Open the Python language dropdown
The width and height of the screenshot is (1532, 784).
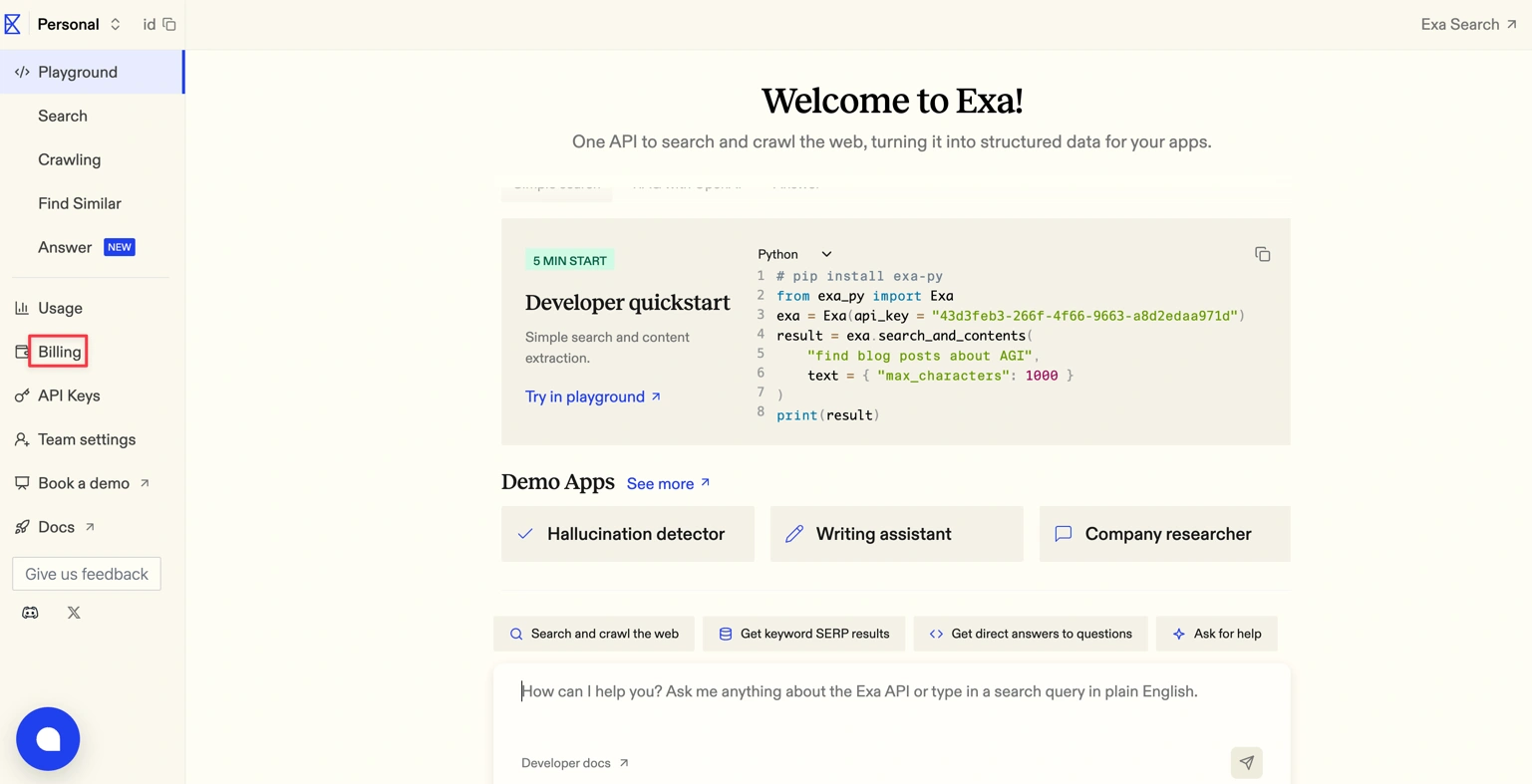[794, 254]
